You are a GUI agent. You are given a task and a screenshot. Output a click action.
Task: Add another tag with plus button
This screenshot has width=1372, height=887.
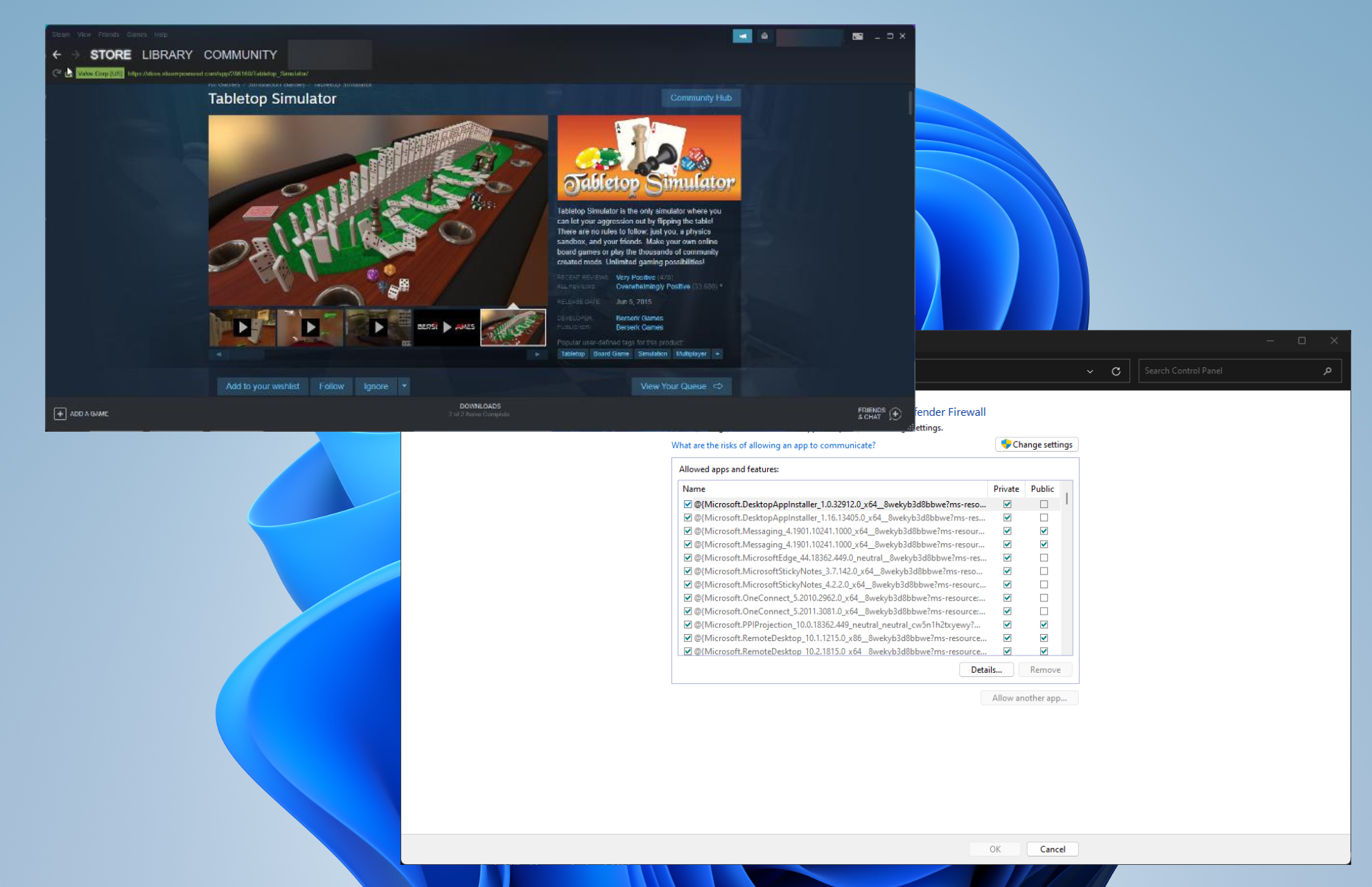(718, 354)
